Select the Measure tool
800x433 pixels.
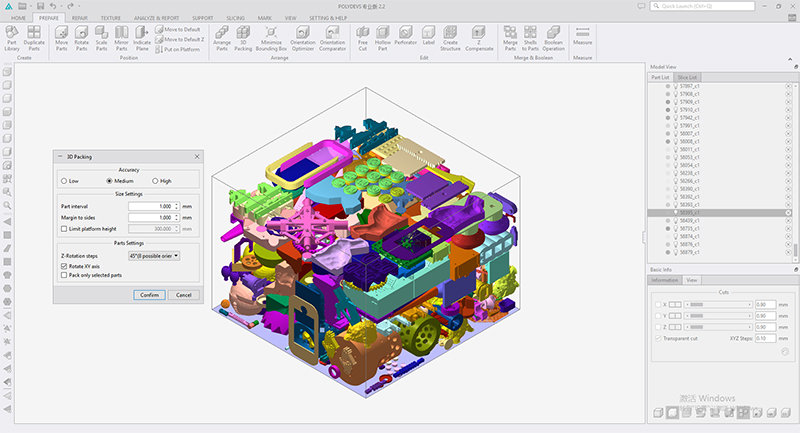point(582,36)
